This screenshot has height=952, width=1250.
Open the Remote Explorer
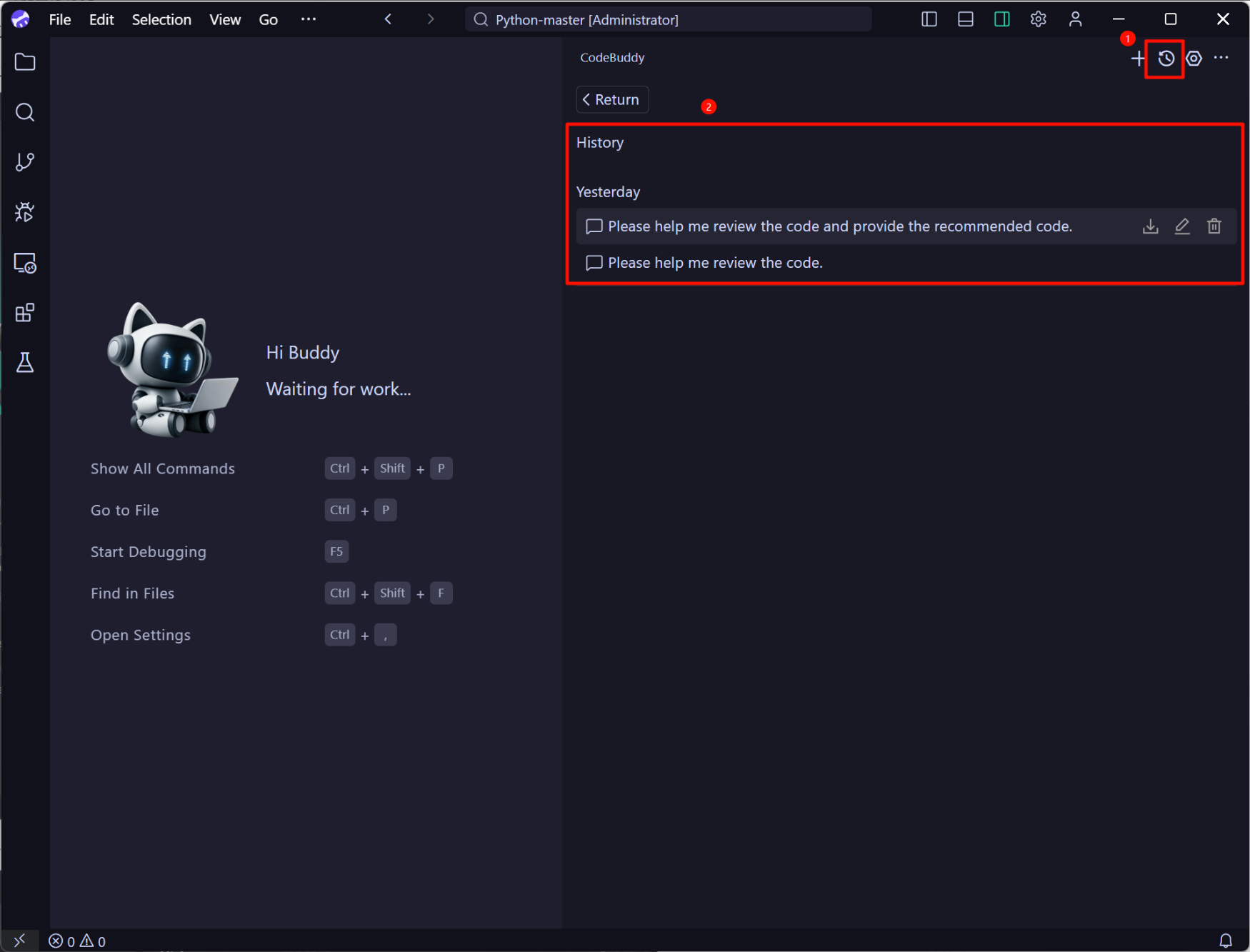24,263
